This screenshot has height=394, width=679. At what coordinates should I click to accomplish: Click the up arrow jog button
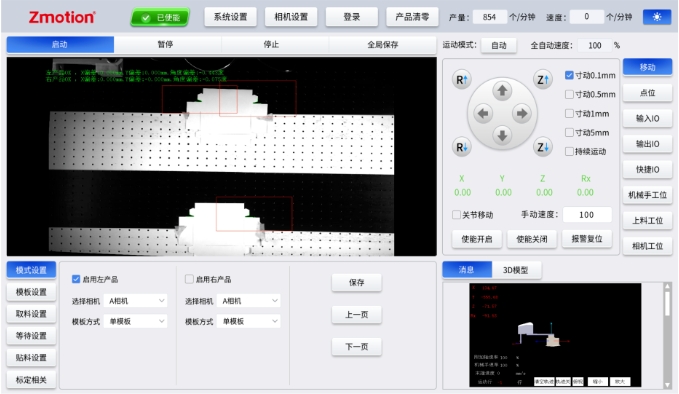click(502, 91)
